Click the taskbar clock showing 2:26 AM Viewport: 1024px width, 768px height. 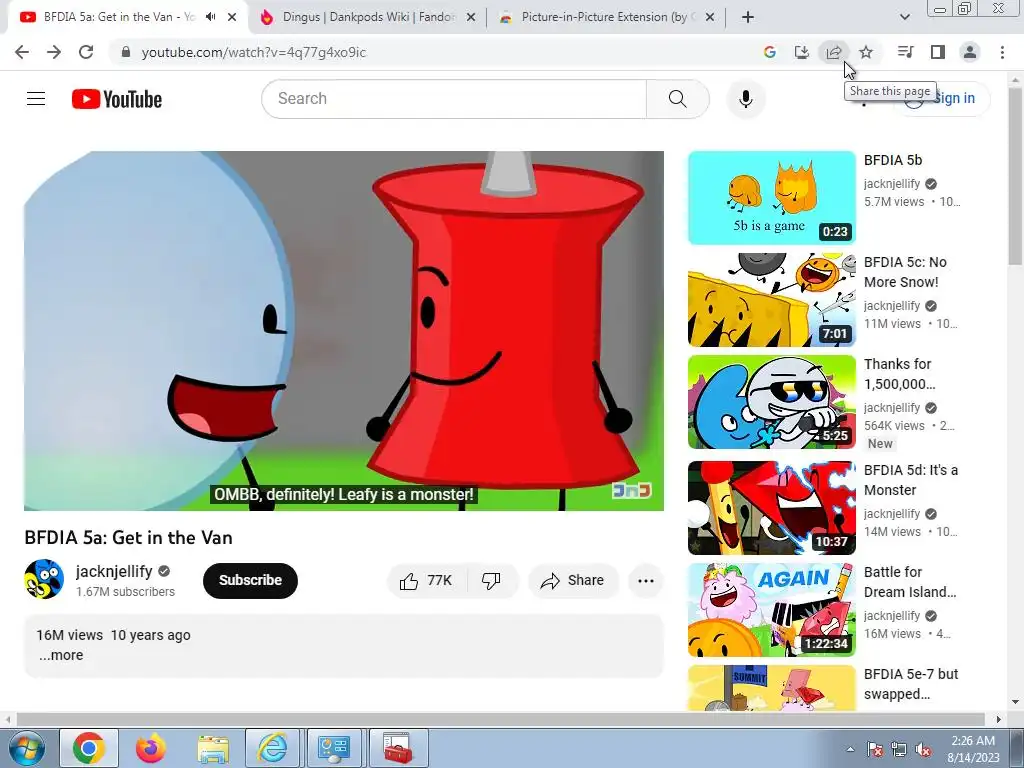pos(973,749)
